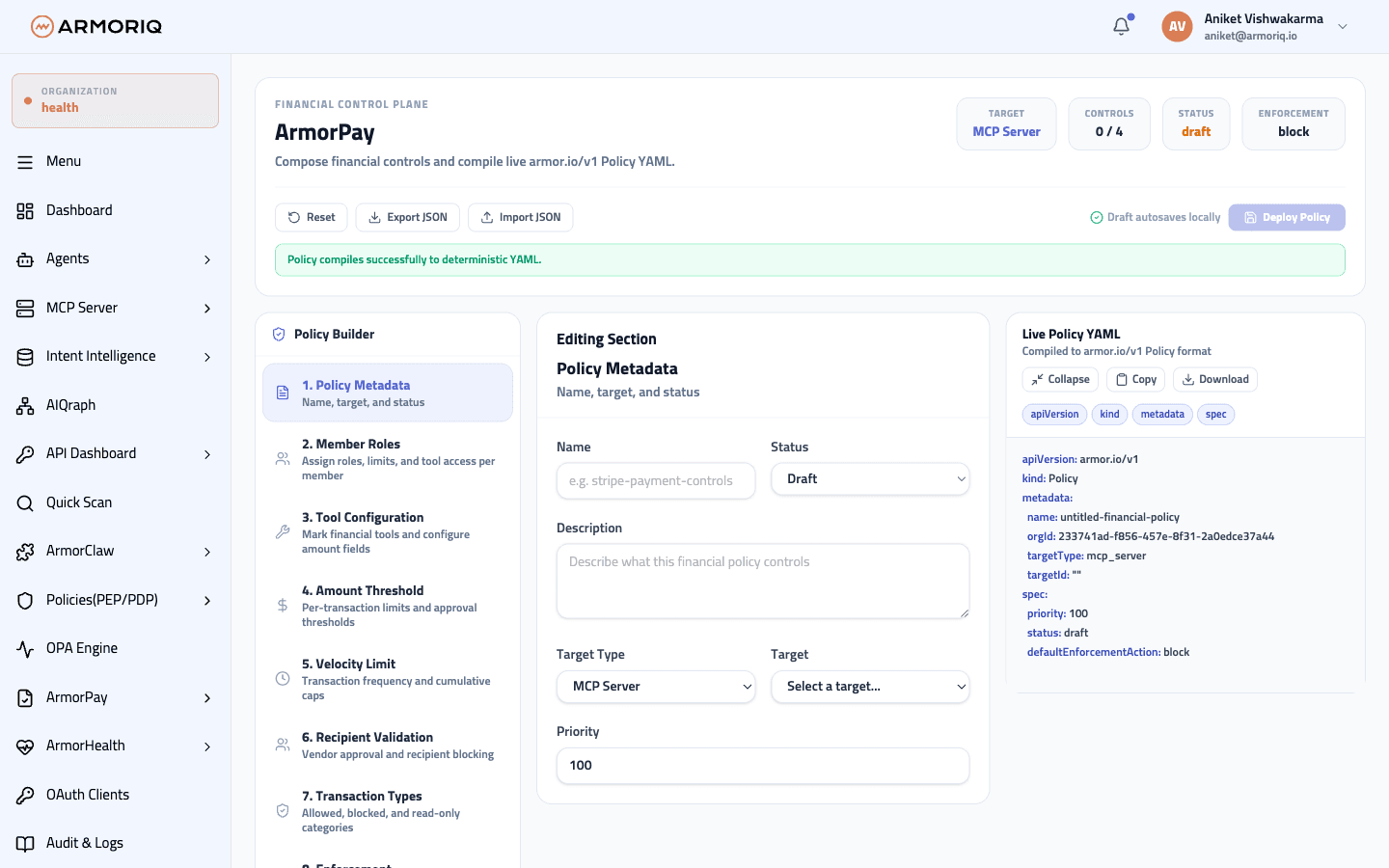Open the notifications bell
This screenshot has width=1389, height=868.
click(1121, 26)
